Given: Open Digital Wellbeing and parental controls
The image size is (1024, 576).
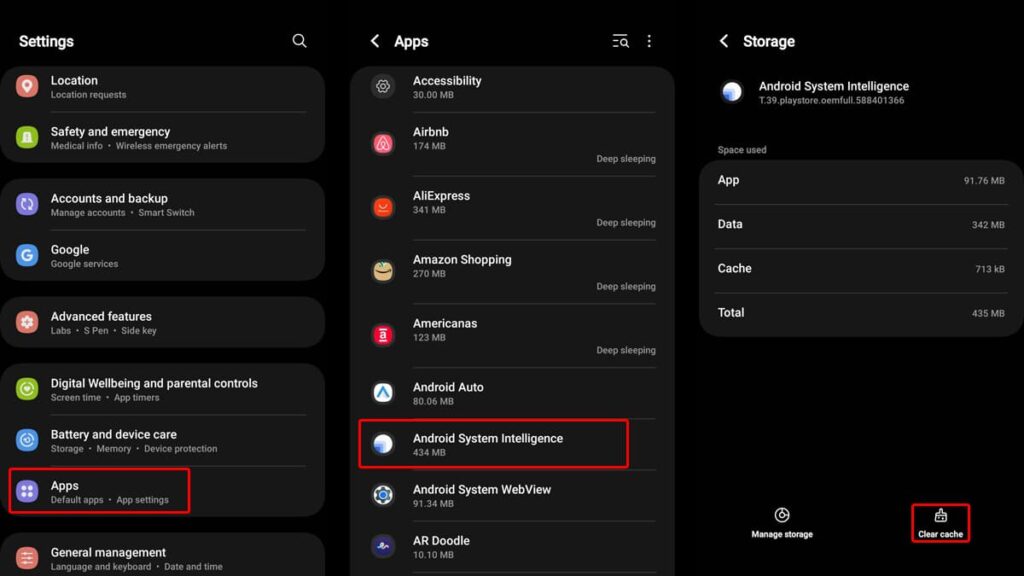Looking at the screenshot, I should pos(162,389).
